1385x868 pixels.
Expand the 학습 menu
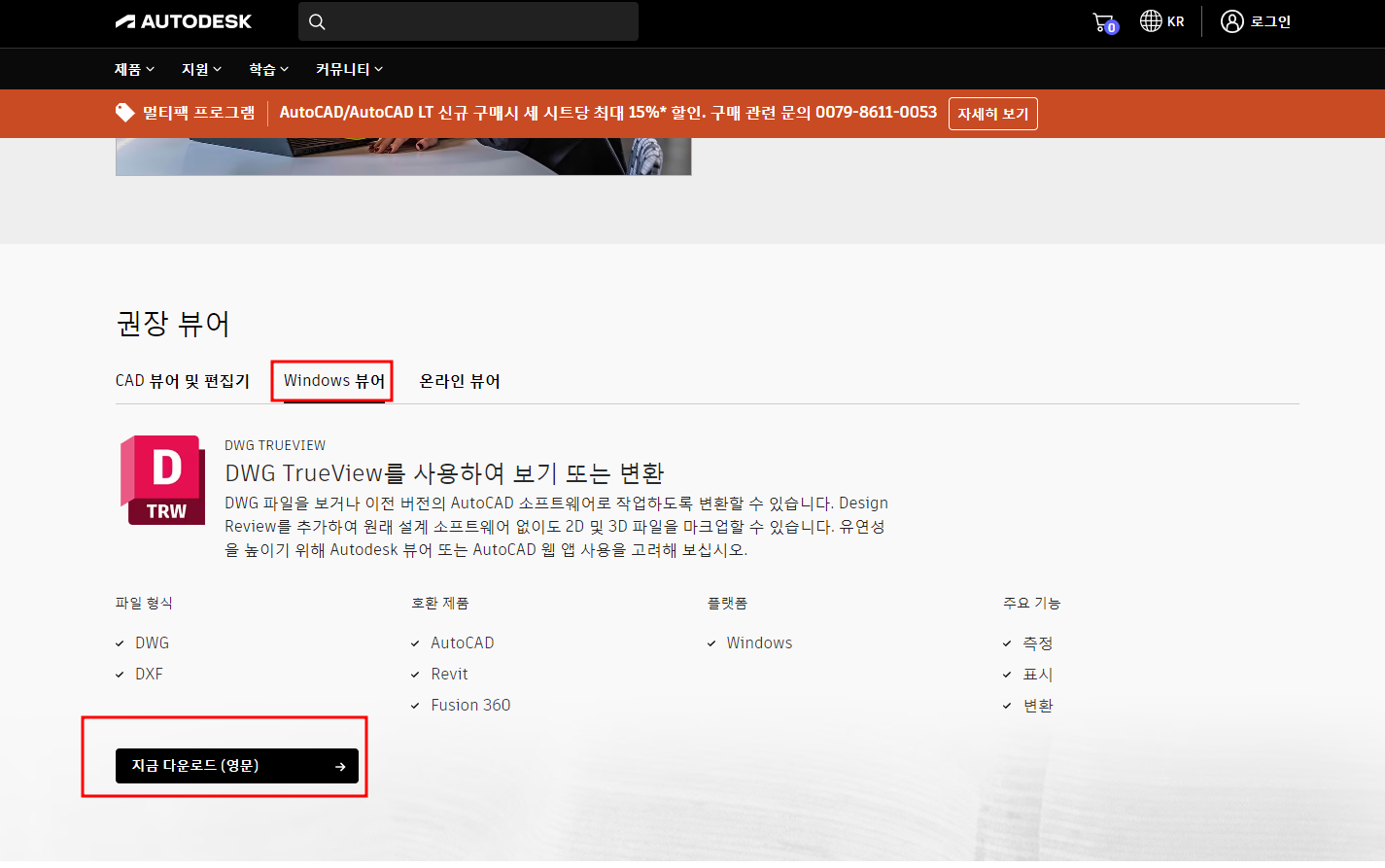tap(268, 69)
